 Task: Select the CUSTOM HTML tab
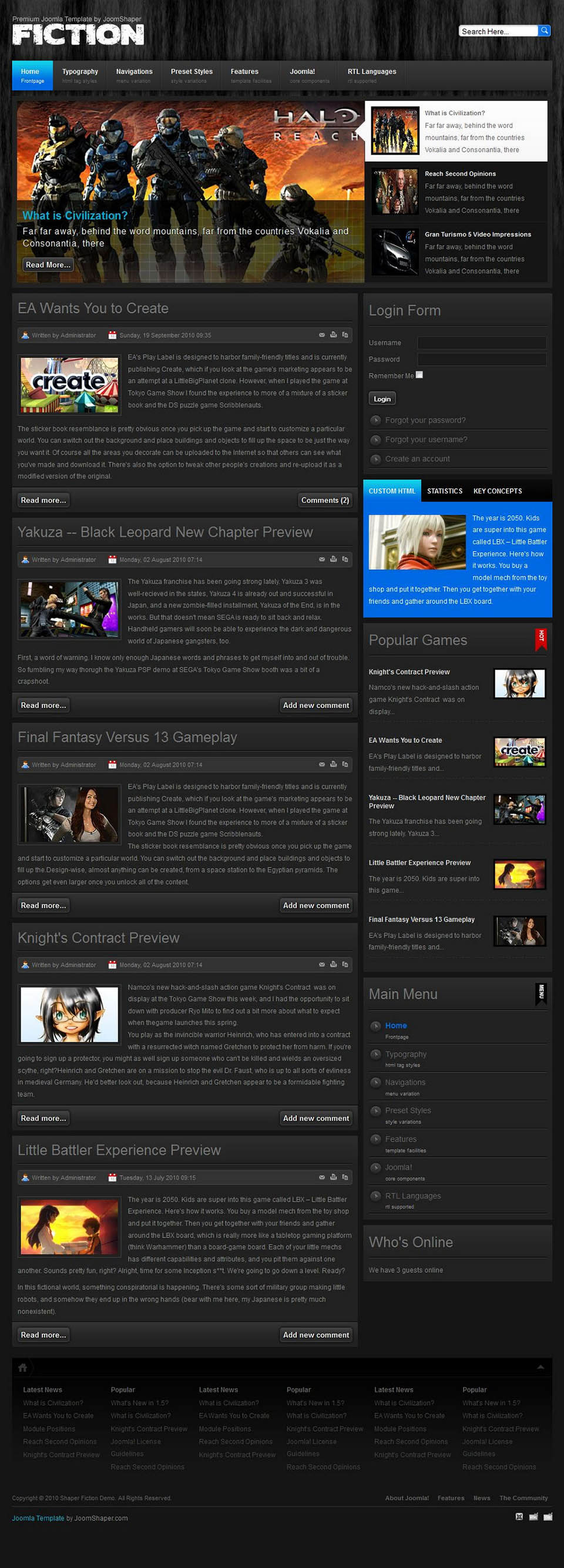point(392,491)
